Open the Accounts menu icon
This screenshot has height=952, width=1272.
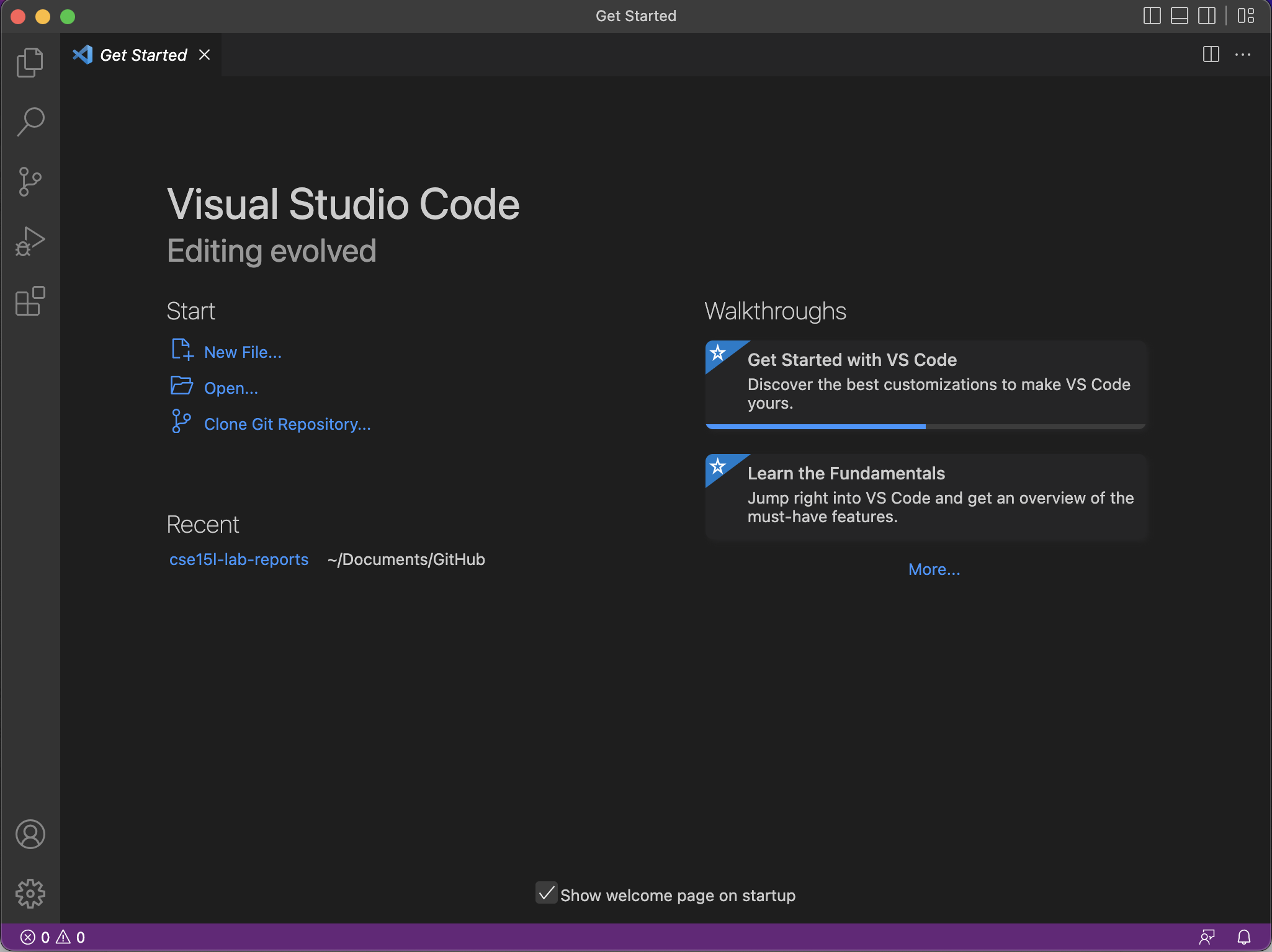(30, 834)
